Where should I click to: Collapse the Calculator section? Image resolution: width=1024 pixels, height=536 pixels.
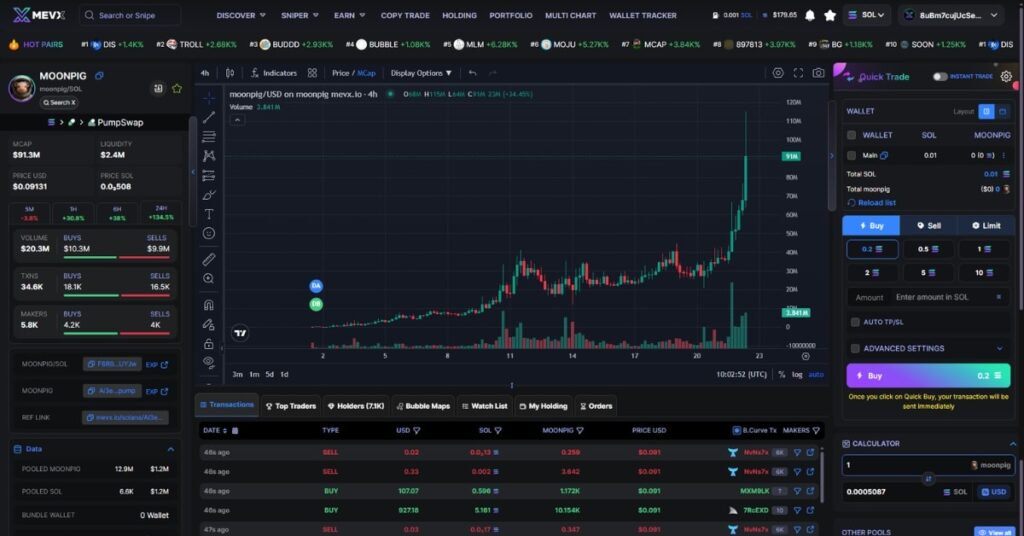[1013, 444]
